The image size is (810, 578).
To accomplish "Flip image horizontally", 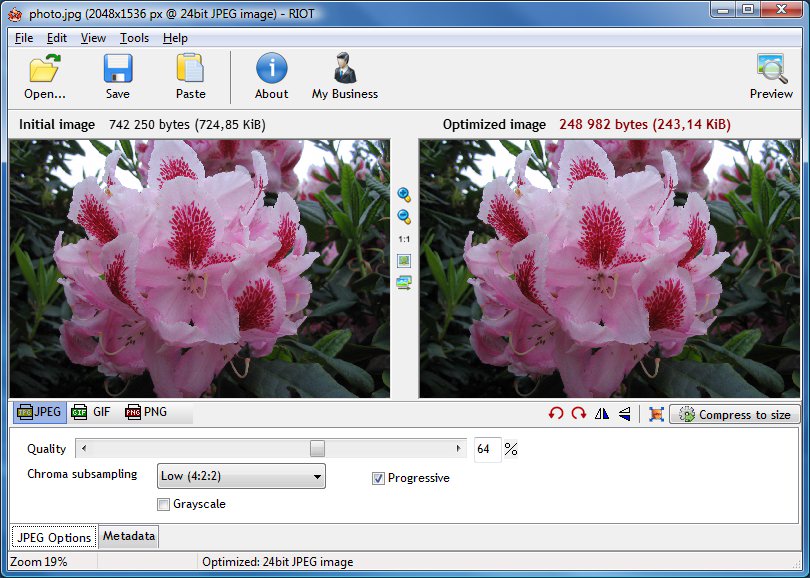I will 602,414.
